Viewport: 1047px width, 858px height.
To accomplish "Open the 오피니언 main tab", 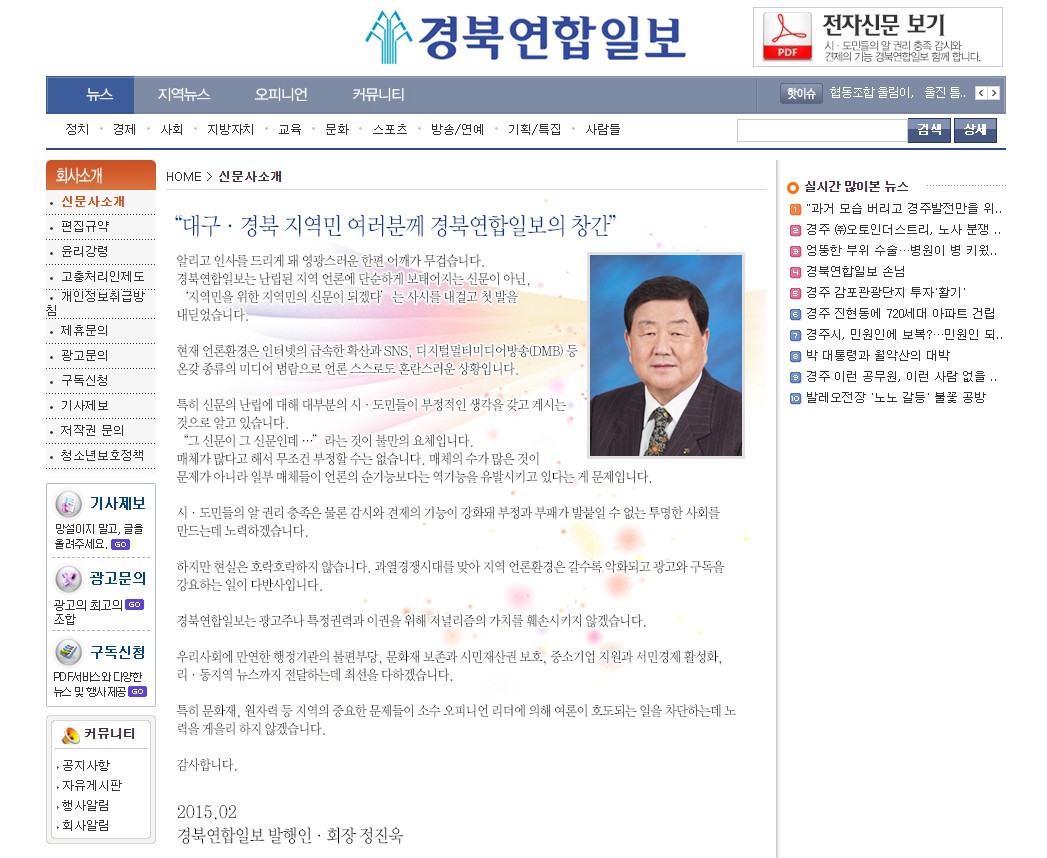I will coord(280,95).
